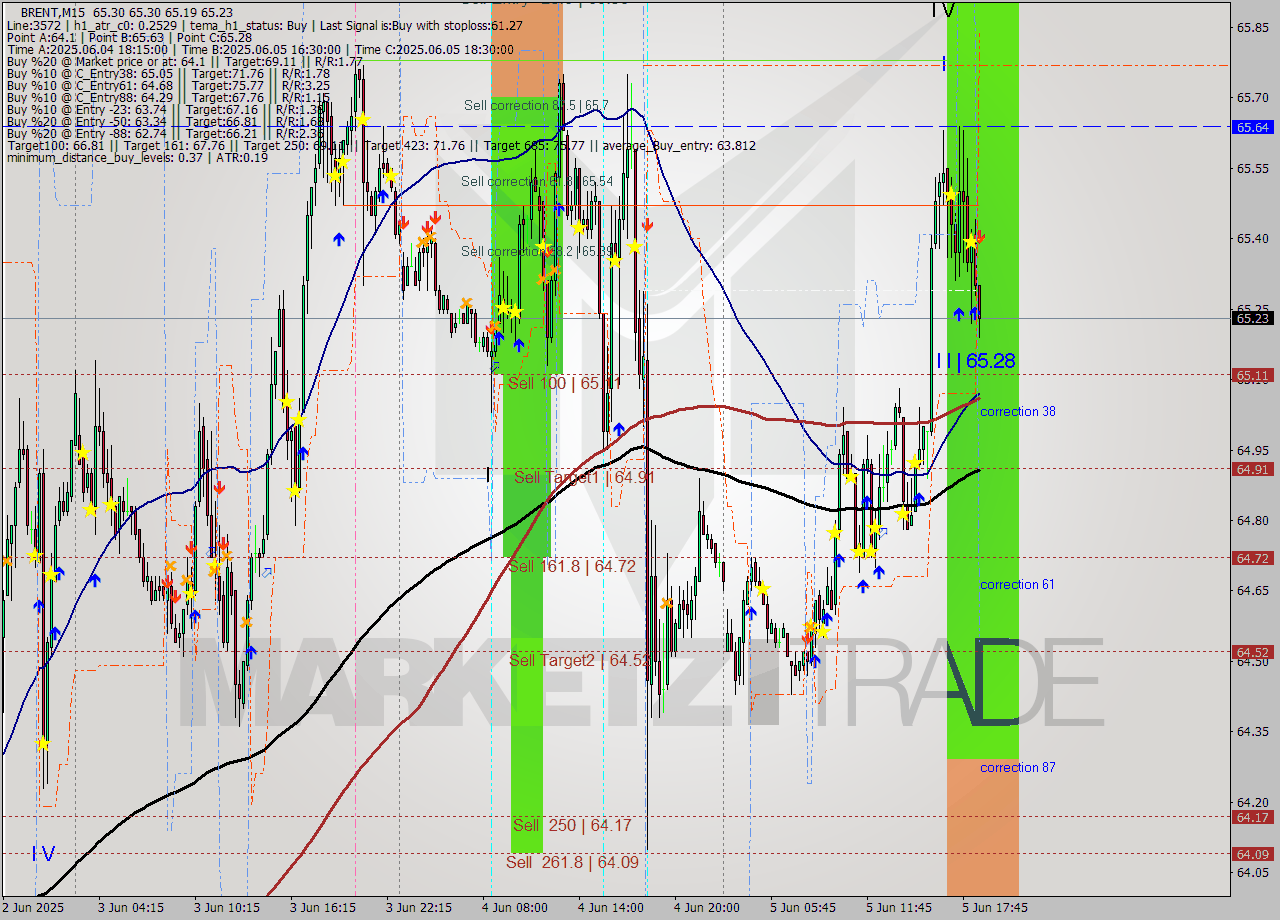The width and height of the screenshot is (1280, 920).
Task: Click the yellow star in the bottom-left chart corner
Action: point(43,743)
